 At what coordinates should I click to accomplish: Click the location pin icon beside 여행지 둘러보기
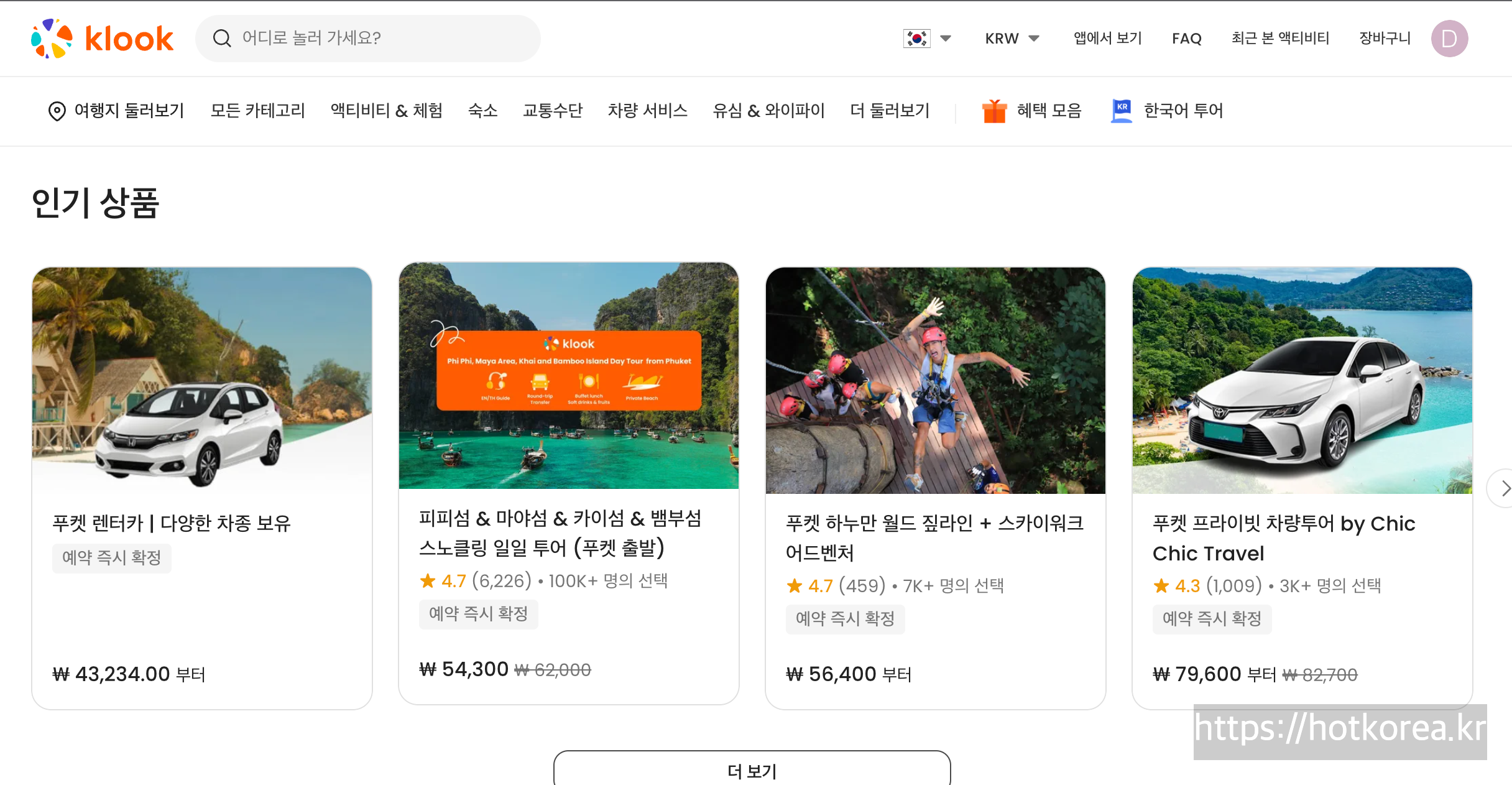[x=57, y=111]
